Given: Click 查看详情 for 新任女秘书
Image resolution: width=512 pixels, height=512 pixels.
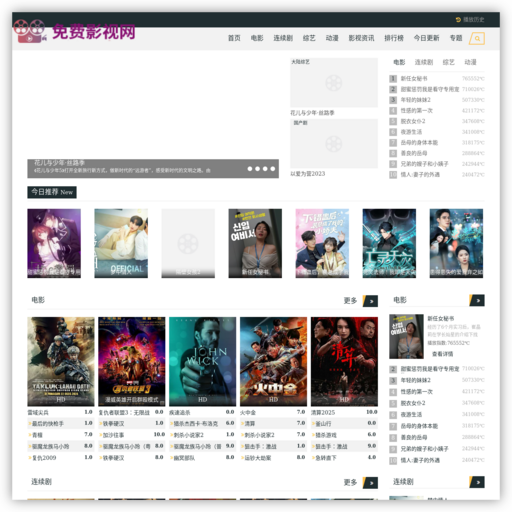Looking at the screenshot, I should click(442, 354).
